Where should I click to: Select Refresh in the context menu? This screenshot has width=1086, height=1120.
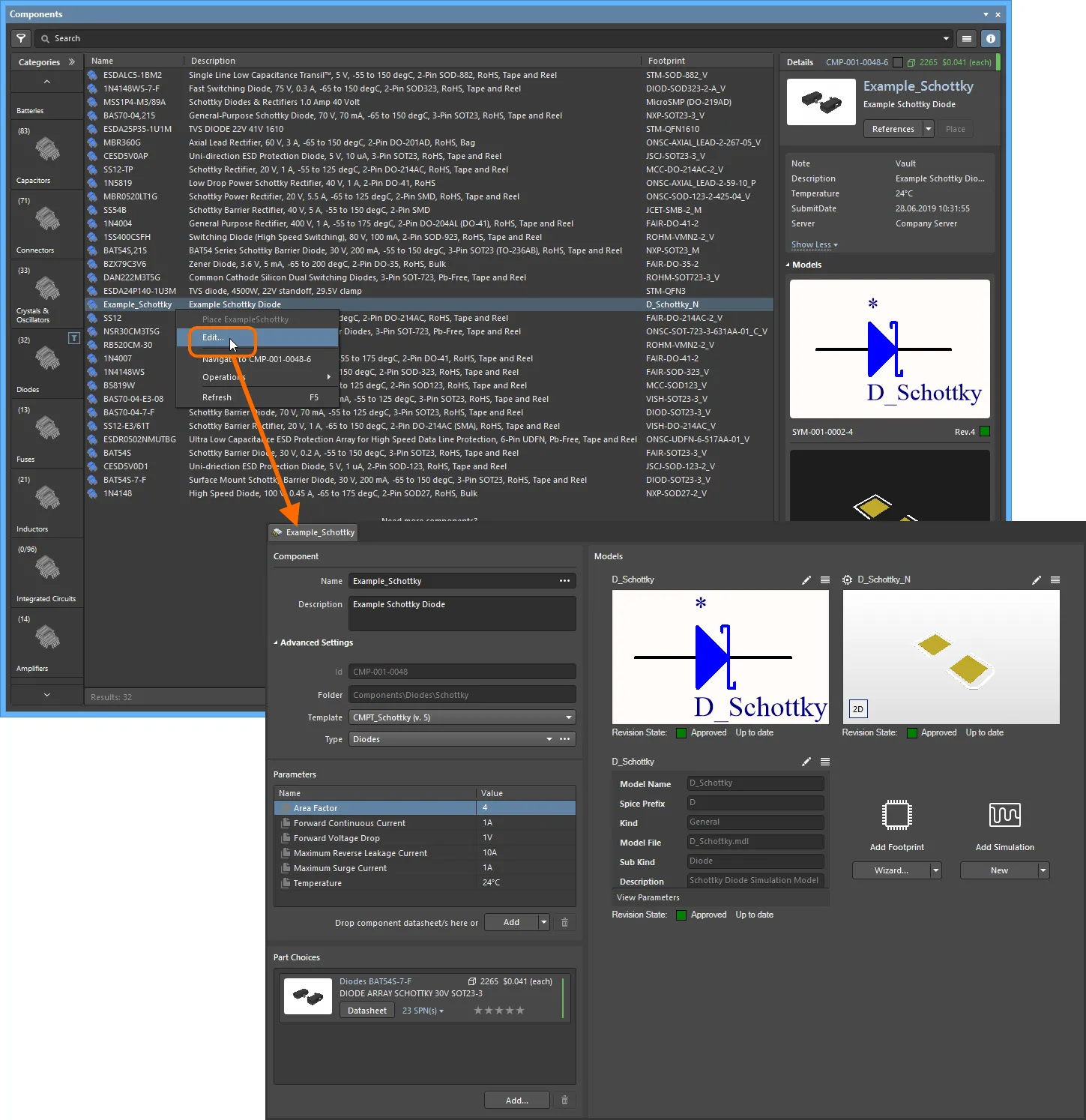217,398
